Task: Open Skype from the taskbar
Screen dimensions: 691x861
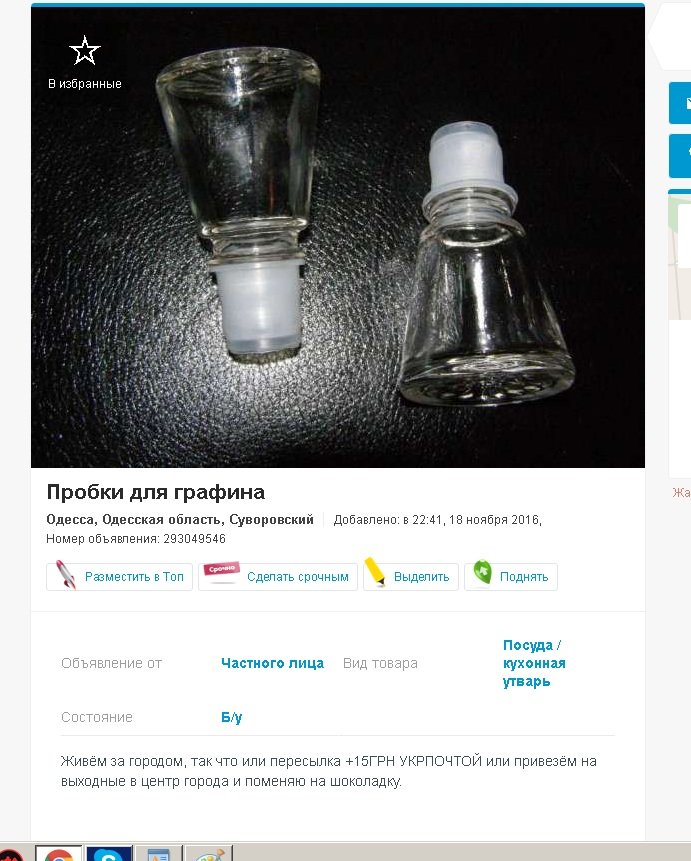Action: 109,854
